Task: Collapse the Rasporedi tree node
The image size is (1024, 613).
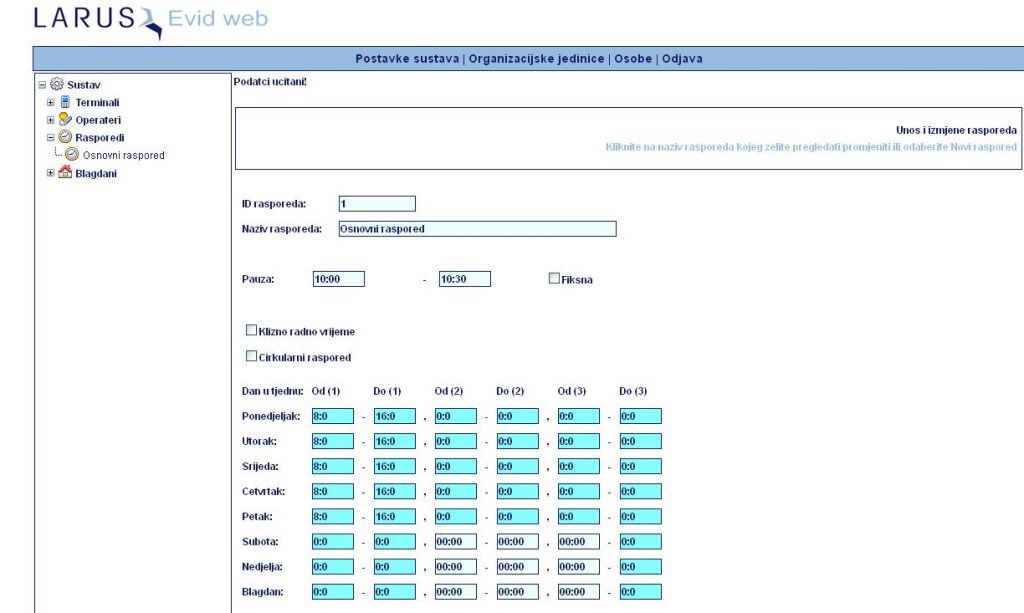Action: (51, 138)
